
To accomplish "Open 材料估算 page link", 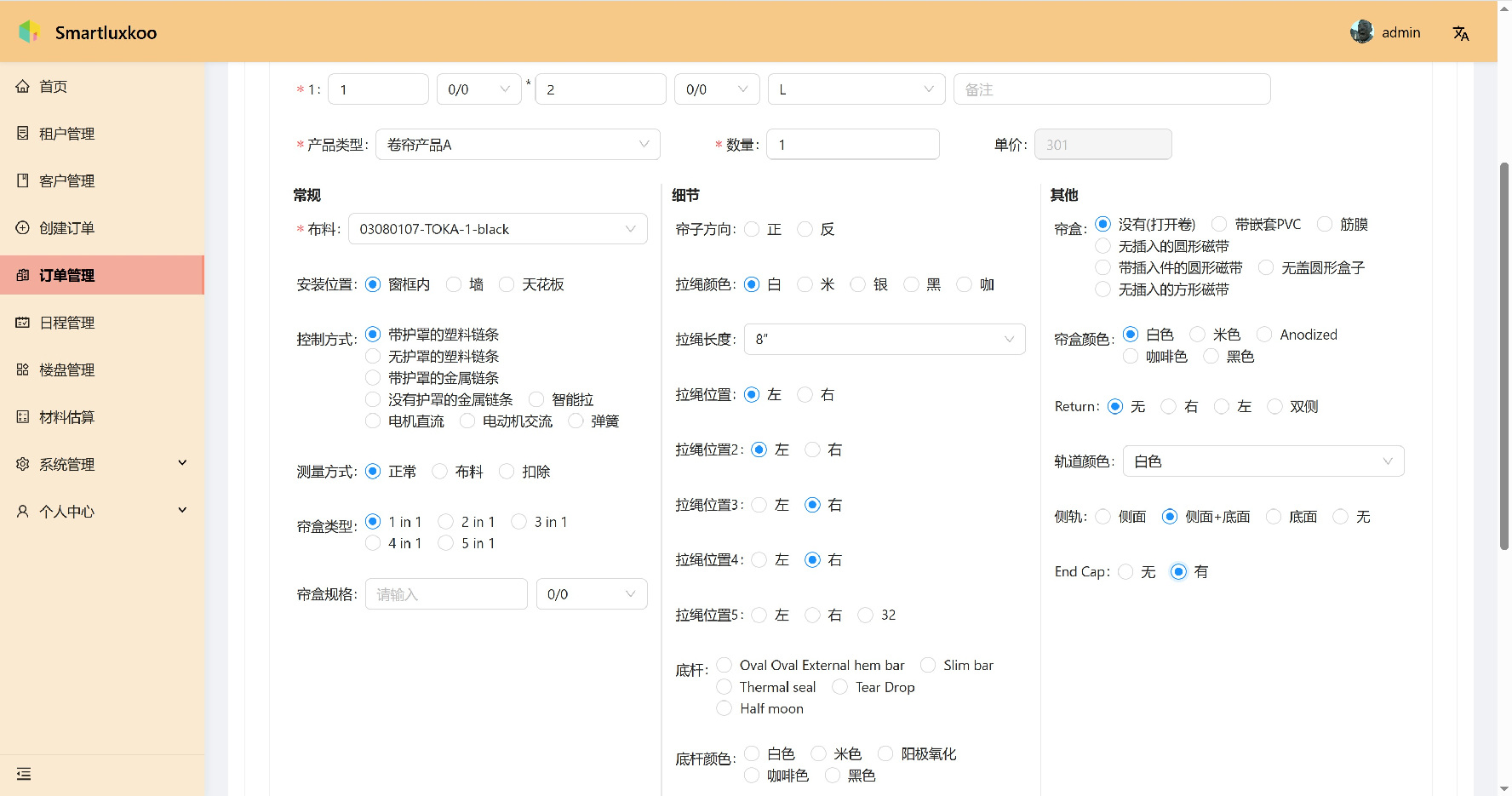I will pos(66,417).
